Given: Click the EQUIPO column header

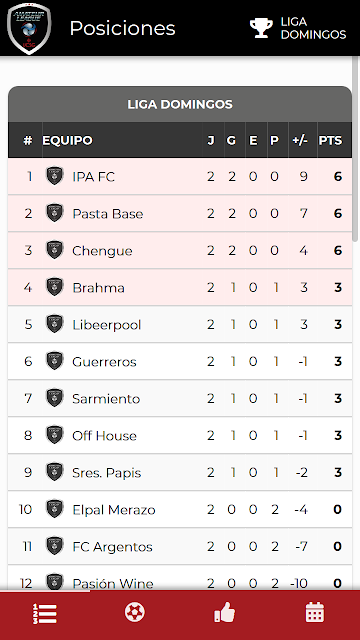Looking at the screenshot, I should 67,140.
